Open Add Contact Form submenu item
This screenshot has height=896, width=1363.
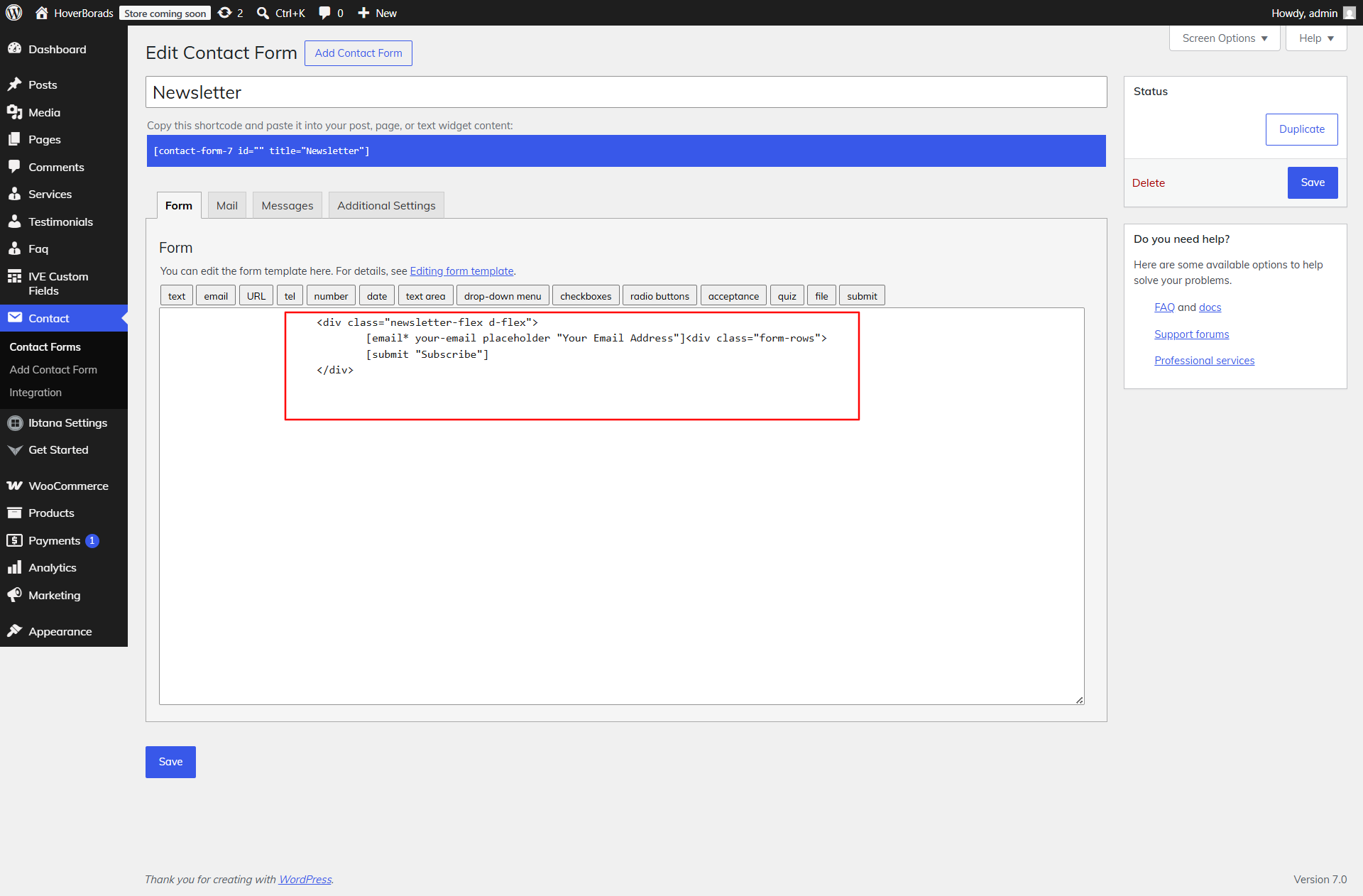coord(53,369)
